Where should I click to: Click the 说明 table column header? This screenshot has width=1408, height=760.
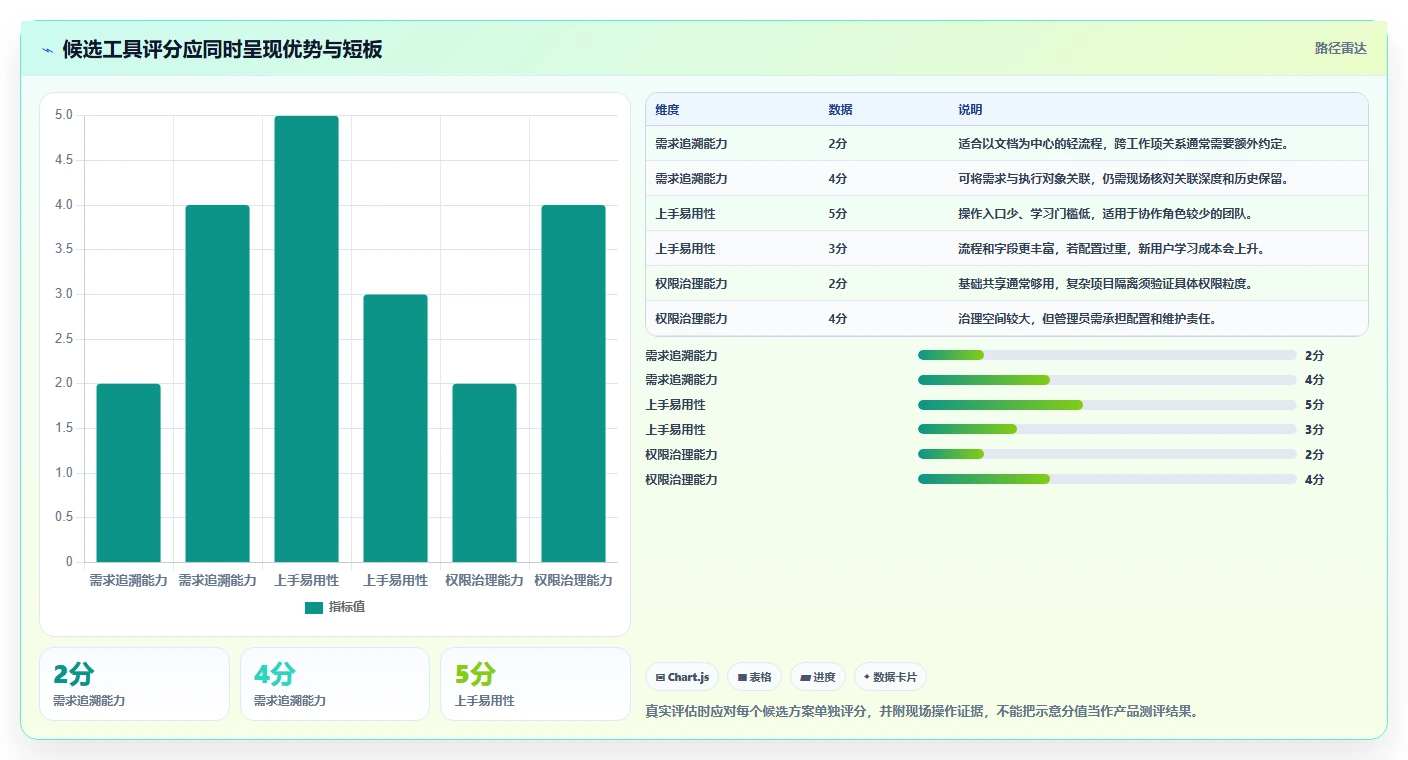pyautogui.click(x=970, y=110)
